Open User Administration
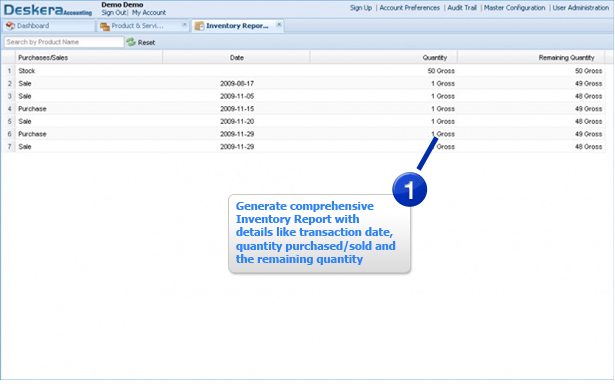 tap(580, 7)
